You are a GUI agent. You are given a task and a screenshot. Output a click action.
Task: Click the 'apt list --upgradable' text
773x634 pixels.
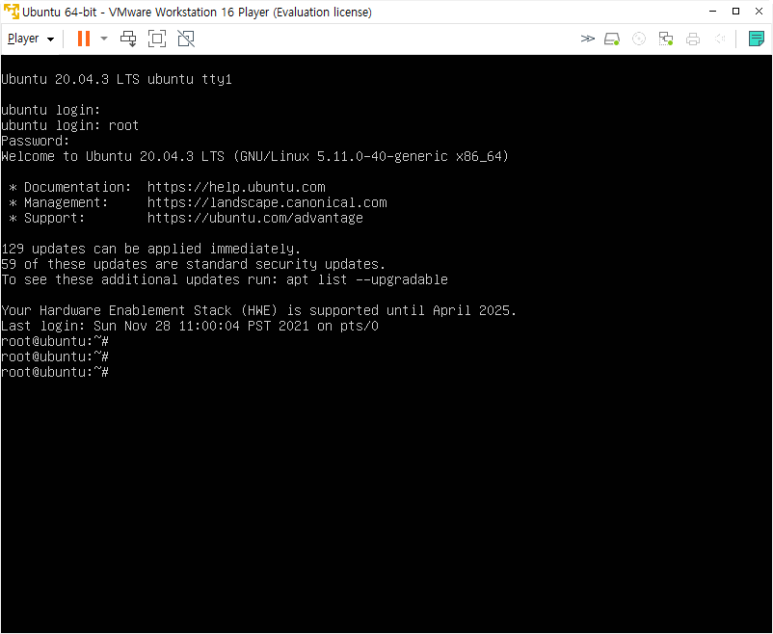point(367,280)
